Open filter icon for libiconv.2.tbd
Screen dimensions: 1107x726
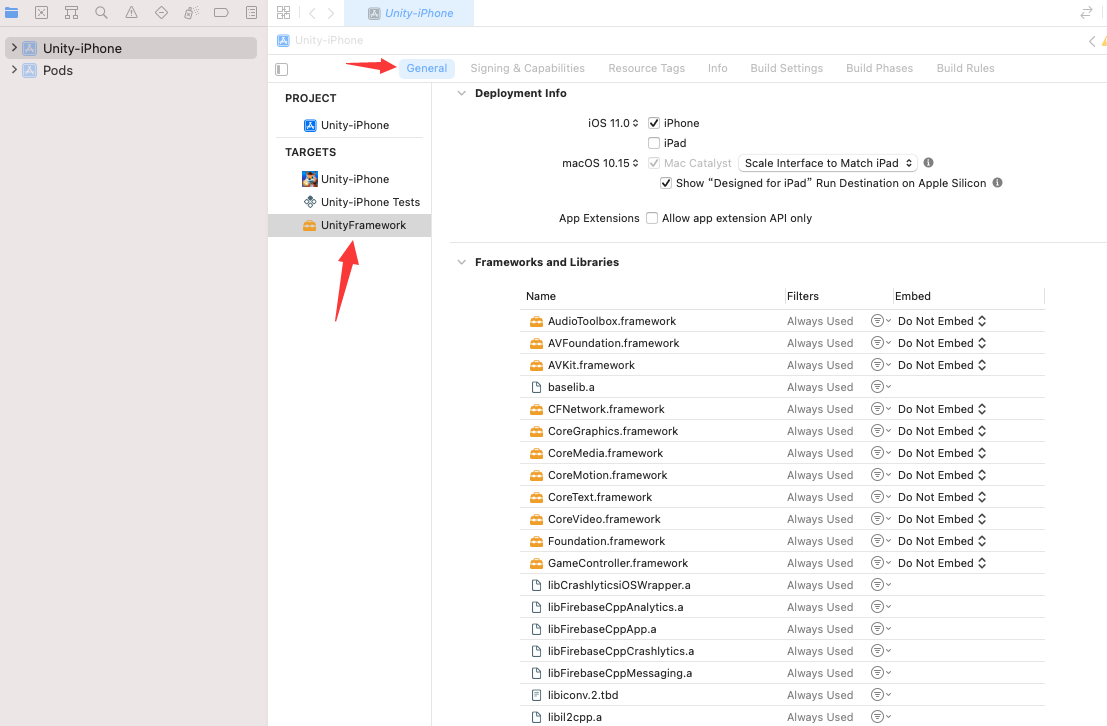coord(880,694)
